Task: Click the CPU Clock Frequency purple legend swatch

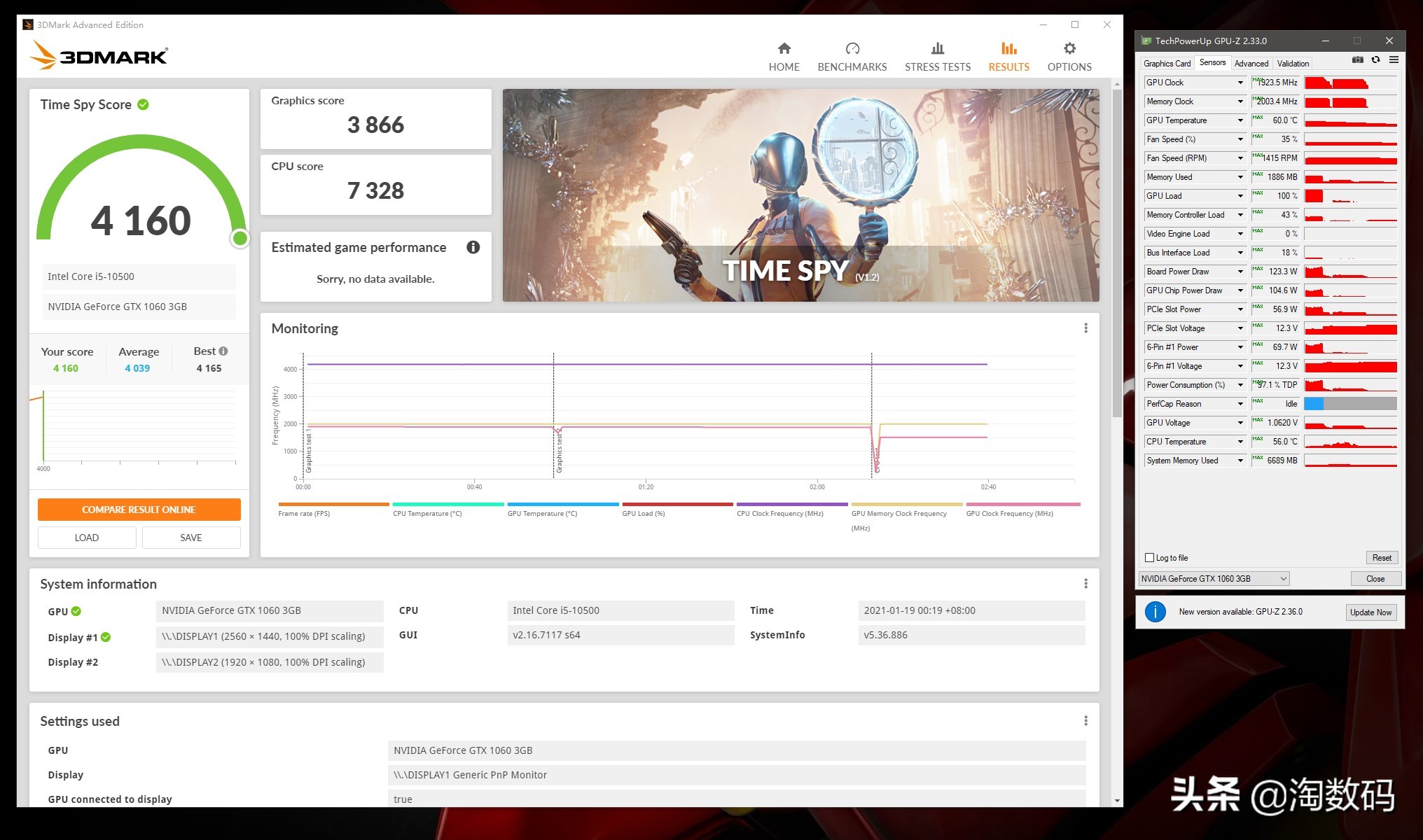Action: tap(792, 504)
